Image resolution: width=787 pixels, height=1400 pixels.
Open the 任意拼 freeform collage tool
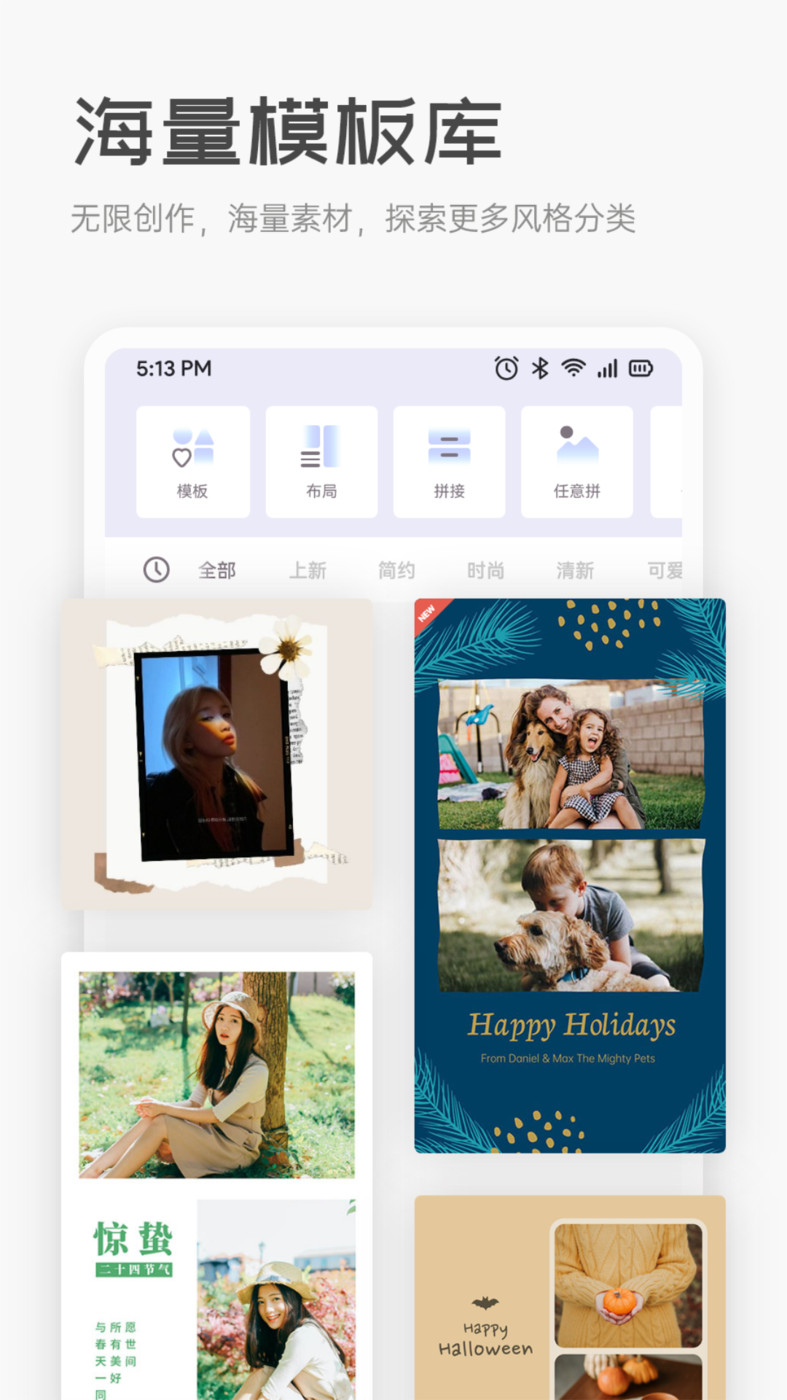coord(577,461)
